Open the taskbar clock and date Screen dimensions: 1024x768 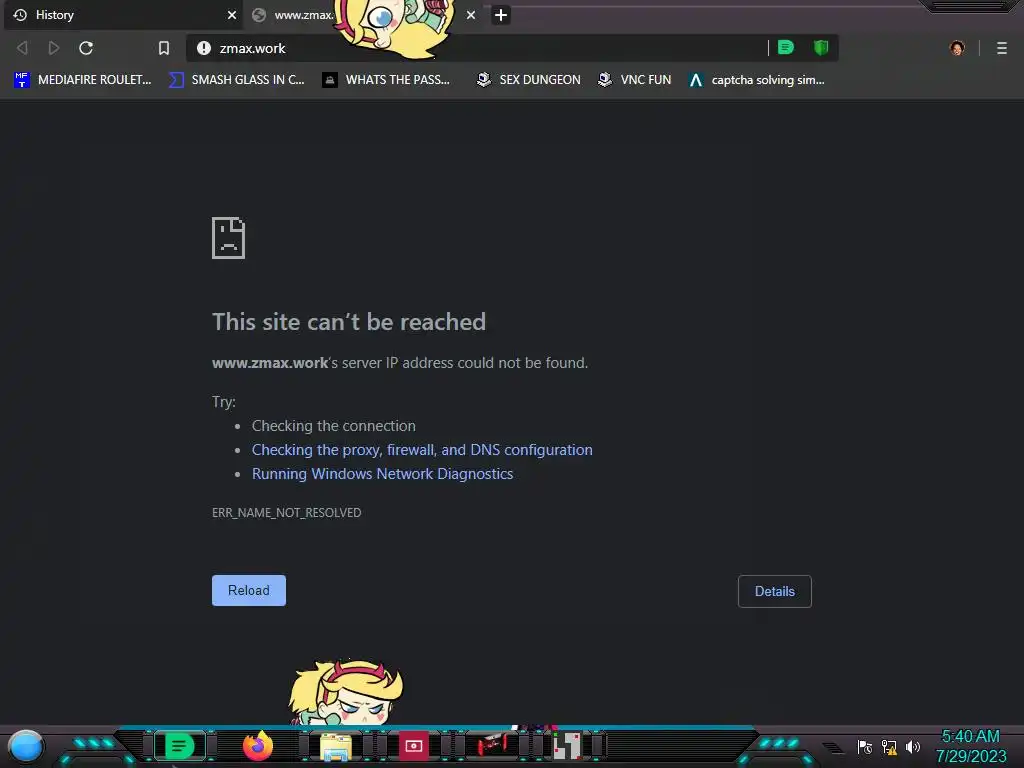(971, 746)
